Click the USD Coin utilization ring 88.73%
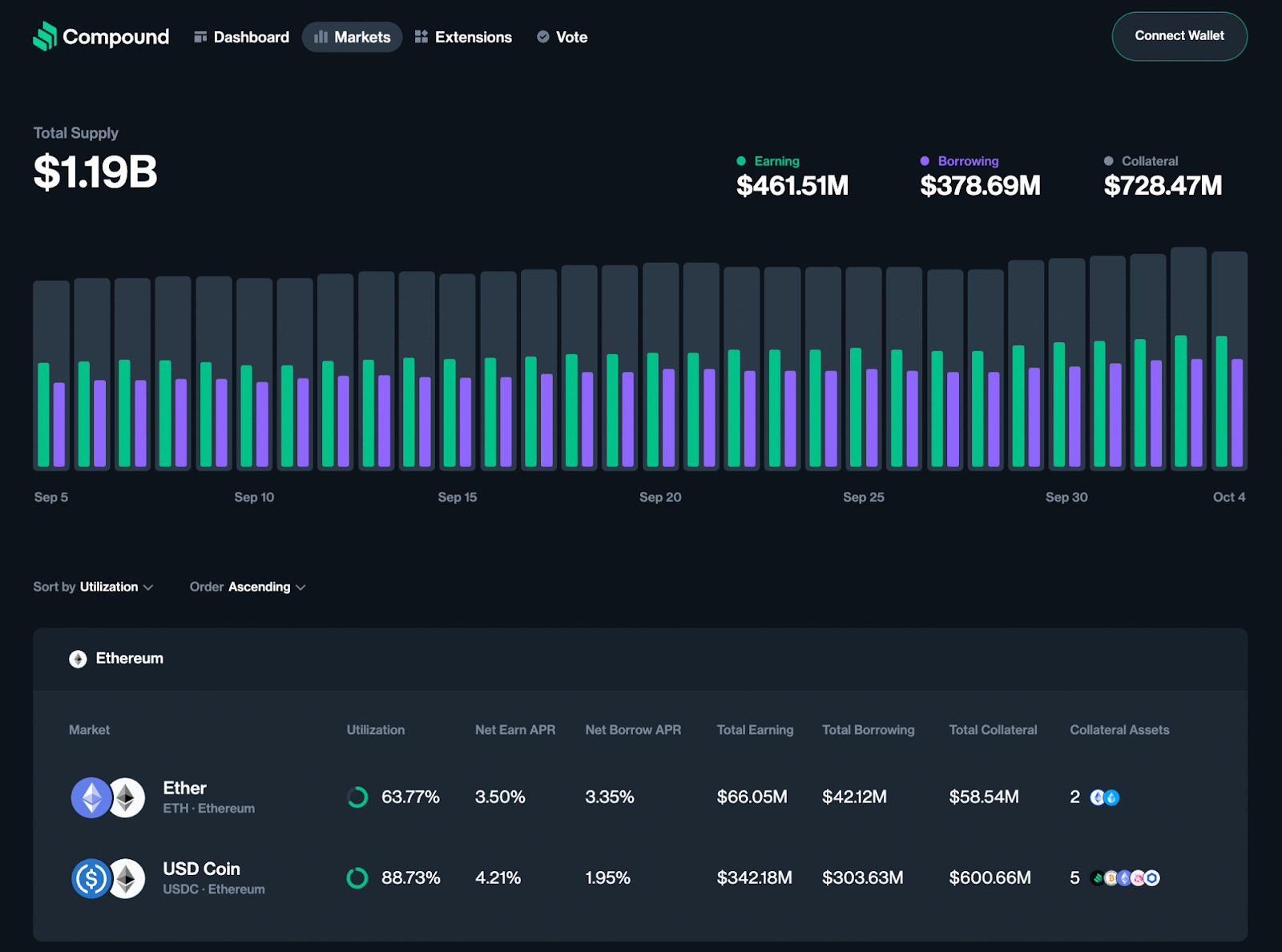Image resolution: width=1282 pixels, height=952 pixels. click(x=357, y=878)
